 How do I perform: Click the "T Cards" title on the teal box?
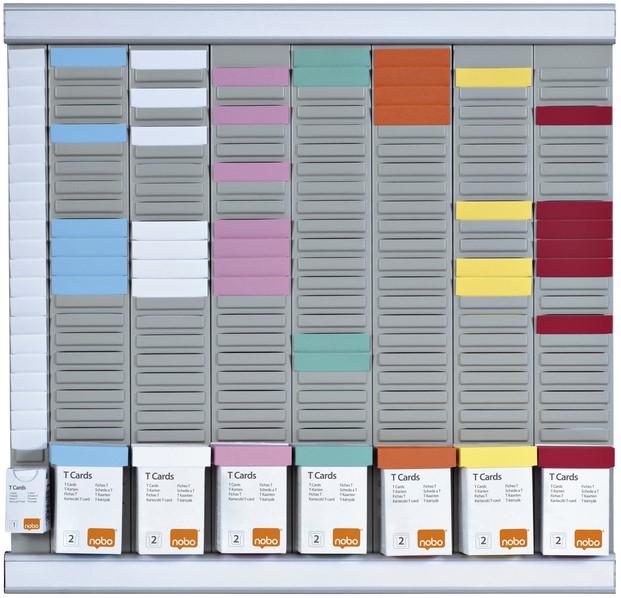pyautogui.click(x=322, y=476)
